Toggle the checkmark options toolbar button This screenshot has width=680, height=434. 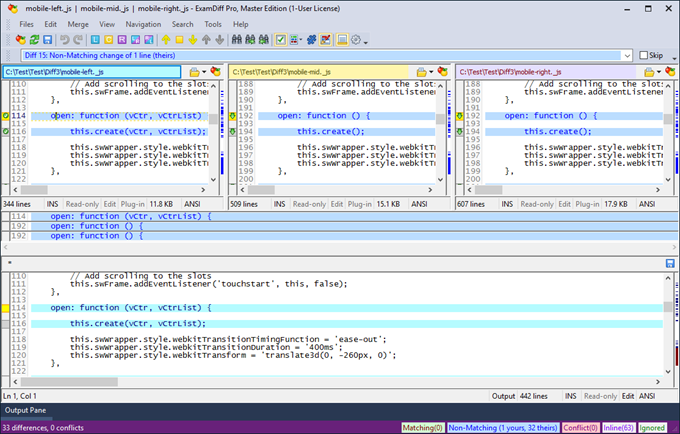pos(281,40)
